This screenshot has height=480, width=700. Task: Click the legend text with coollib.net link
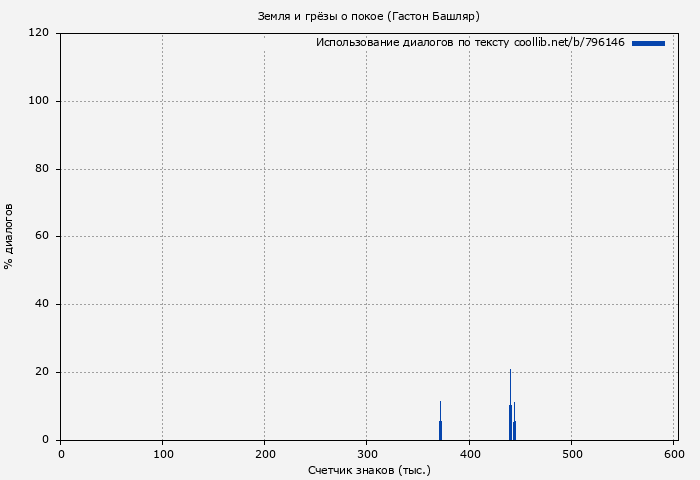coord(470,43)
